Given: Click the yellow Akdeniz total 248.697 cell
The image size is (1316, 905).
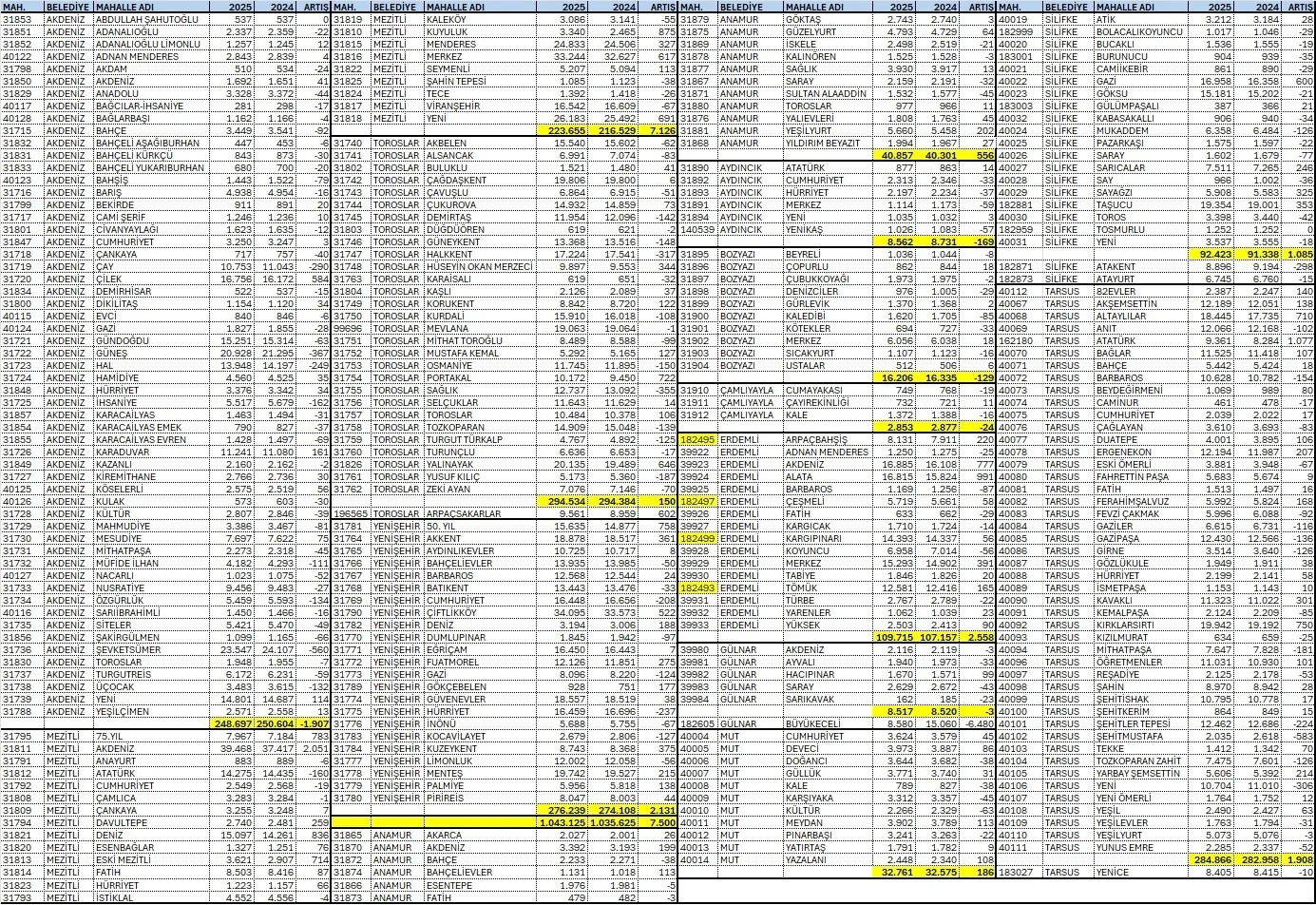Looking at the screenshot, I should tap(231, 723).
